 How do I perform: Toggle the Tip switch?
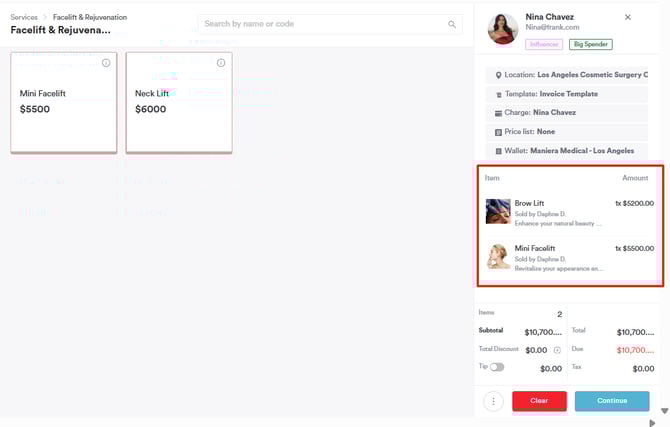click(497, 367)
